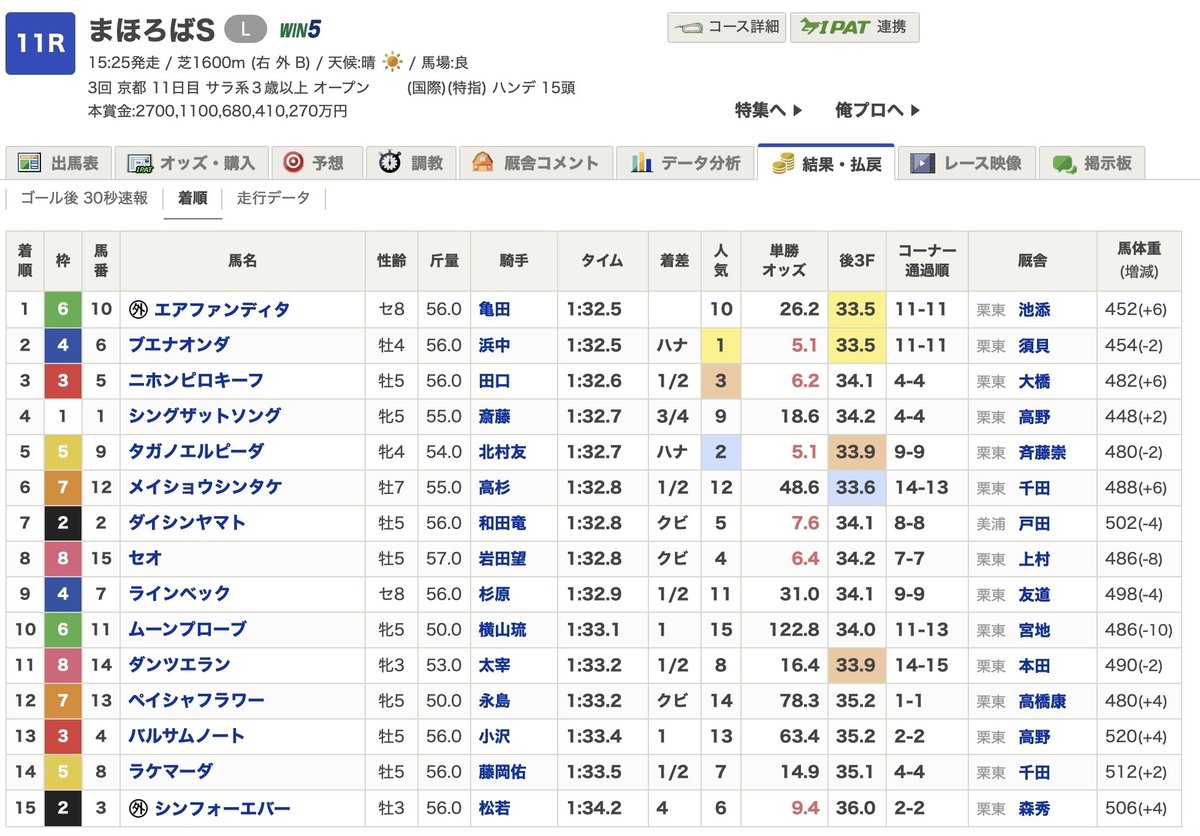Select the 結果・払戻 tab
This screenshot has height=836, width=1200.
point(826,163)
